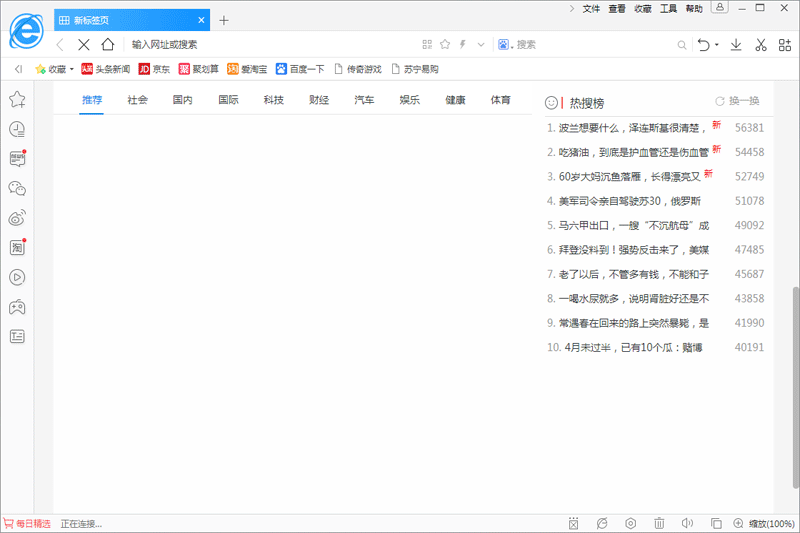Open sidebar Taobao icon

(17, 247)
